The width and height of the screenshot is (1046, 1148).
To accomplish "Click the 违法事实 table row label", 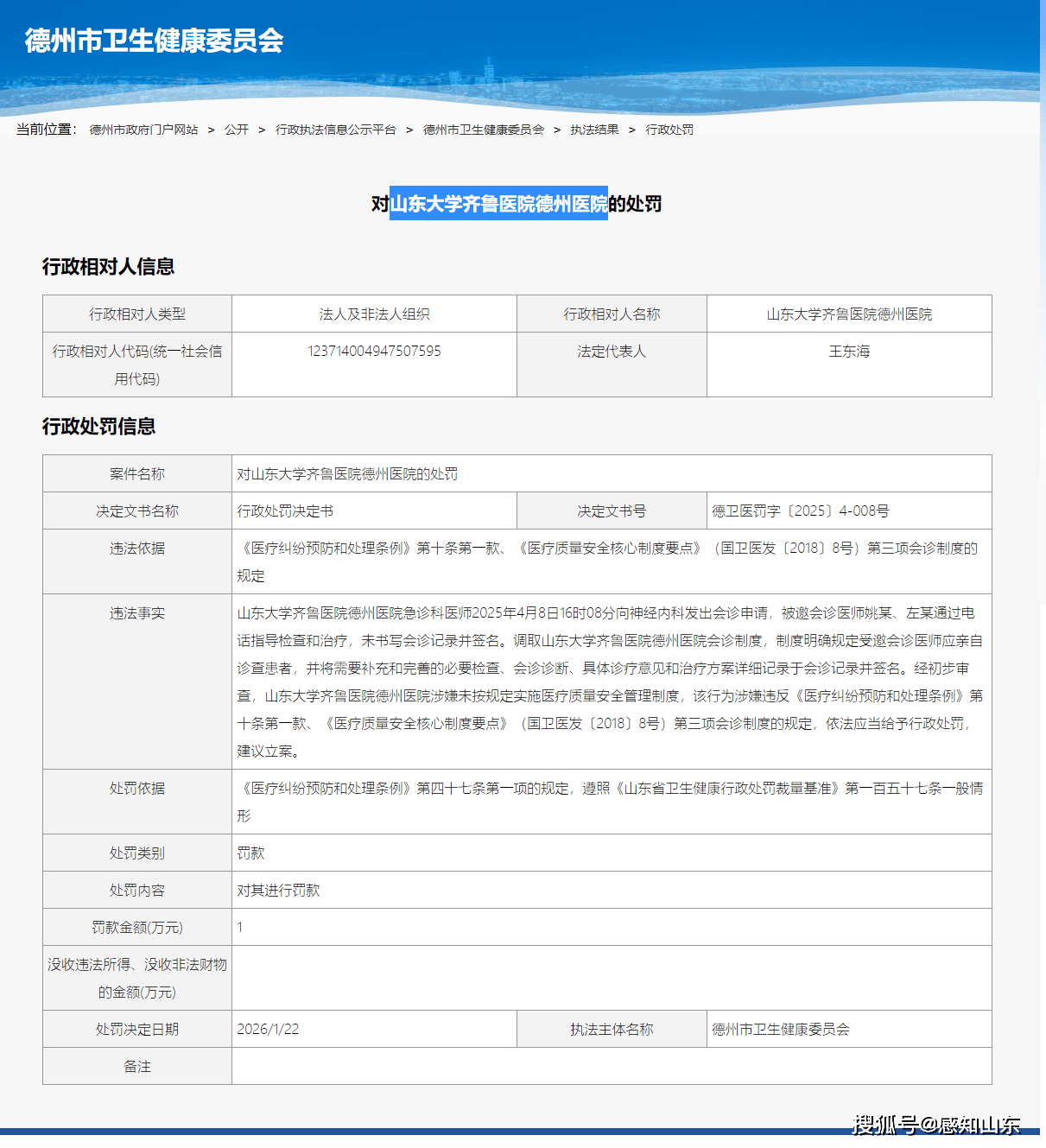I will coord(136,614).
